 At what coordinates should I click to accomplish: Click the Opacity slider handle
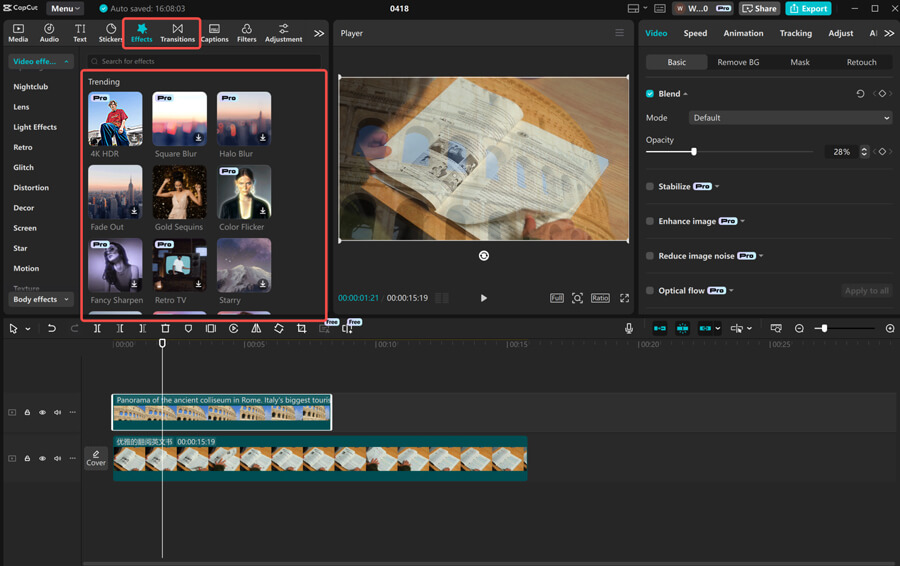pyautogui.click(x=693, y=152)
